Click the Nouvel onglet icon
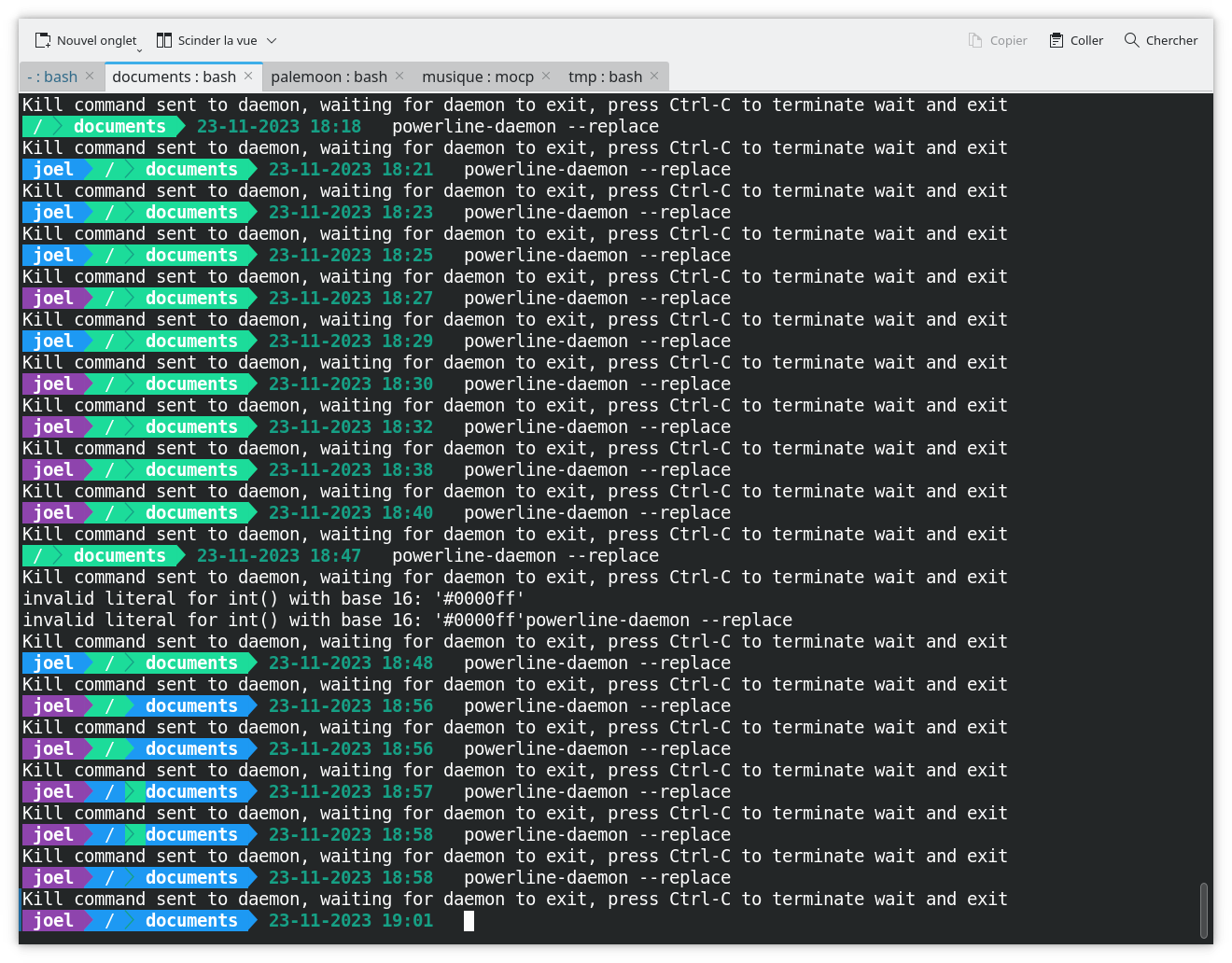Viewport: 1232px width, 963px height. pyautogui.click(x=43, y=40)
